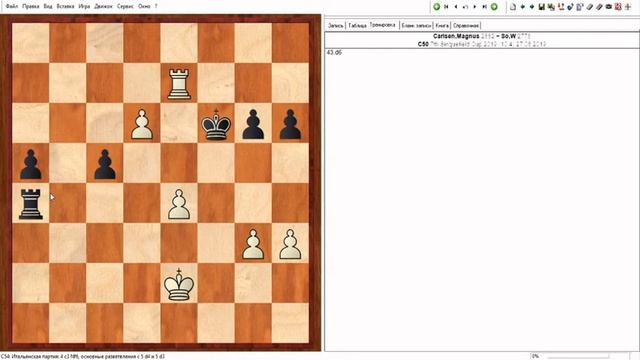
Task: Open the Правка menu
Action: [x=31, y=7]
